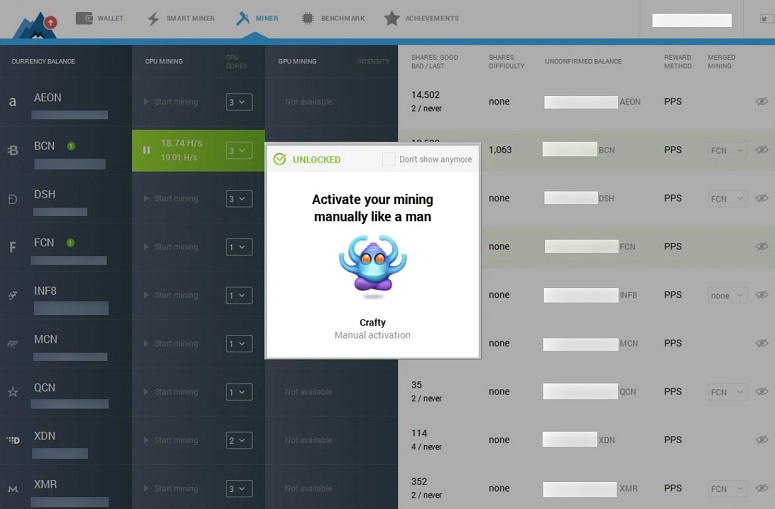The image size is (775, 509).
Task: Open MCN CPU cores dropdown
Action: 239,344
